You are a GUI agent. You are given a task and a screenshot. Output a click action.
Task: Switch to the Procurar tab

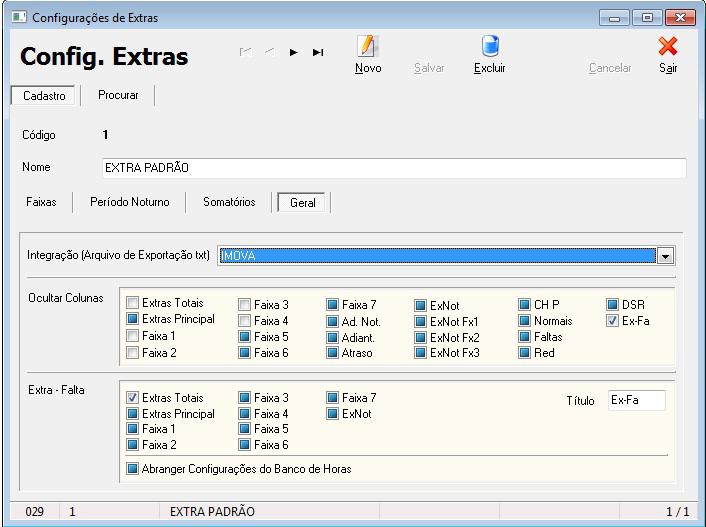118,95
